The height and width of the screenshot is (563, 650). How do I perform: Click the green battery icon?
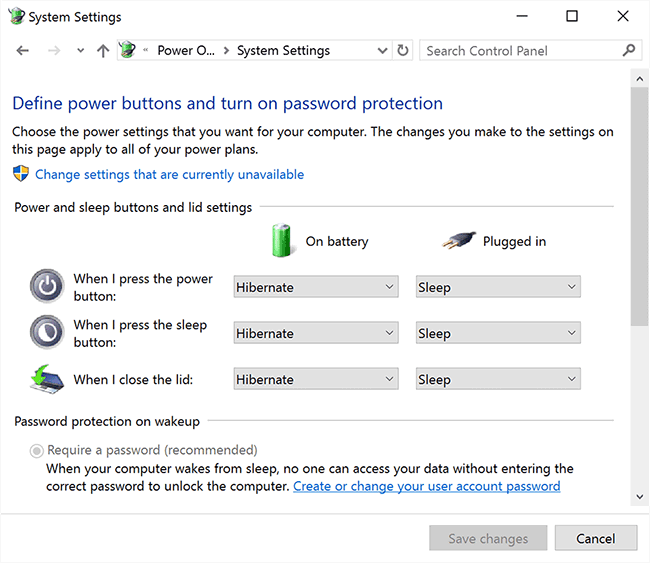(281, 240)
